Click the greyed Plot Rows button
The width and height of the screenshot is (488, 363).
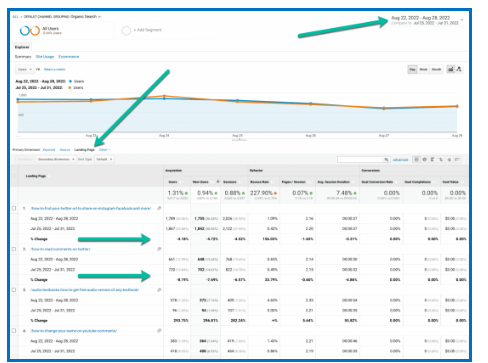click(x=25, y=159)
